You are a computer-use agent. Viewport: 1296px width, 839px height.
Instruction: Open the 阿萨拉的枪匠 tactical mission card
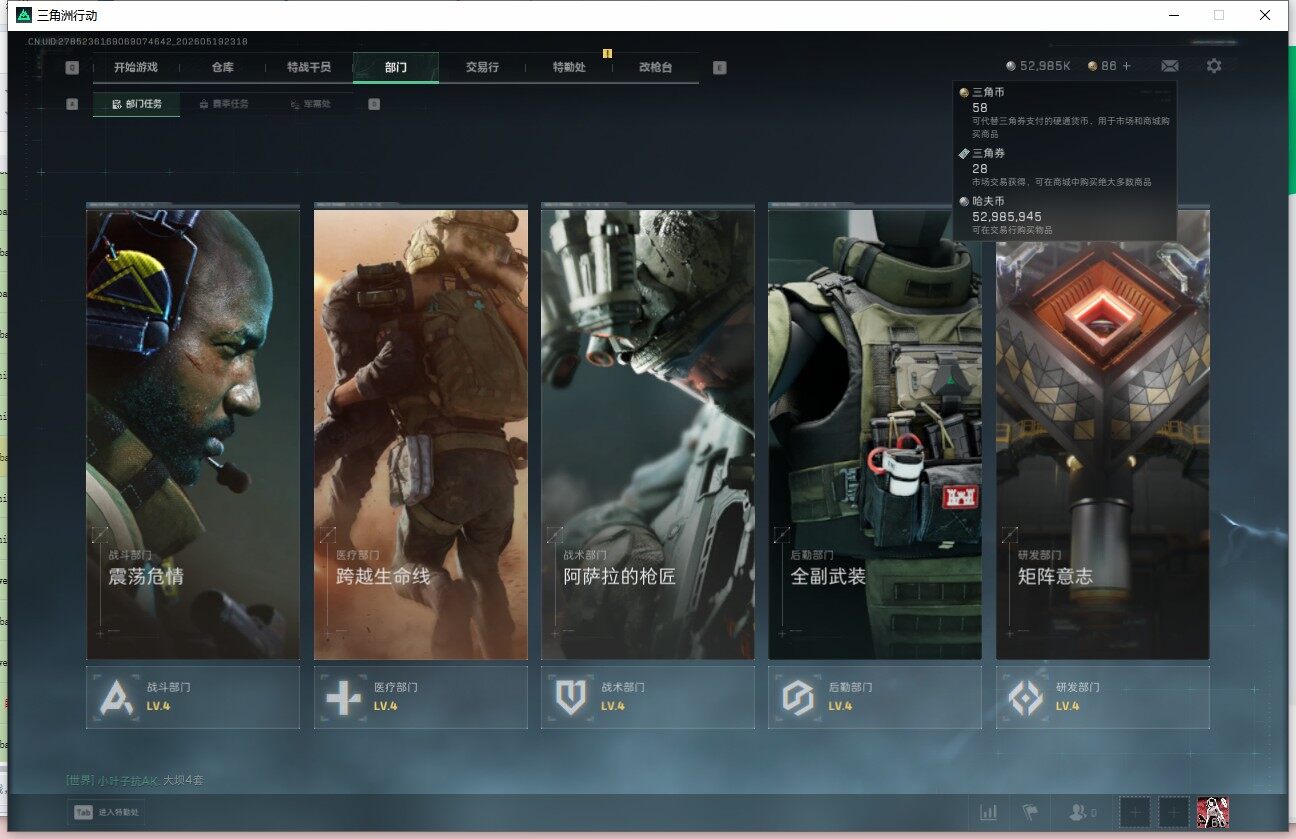point(648,434)
